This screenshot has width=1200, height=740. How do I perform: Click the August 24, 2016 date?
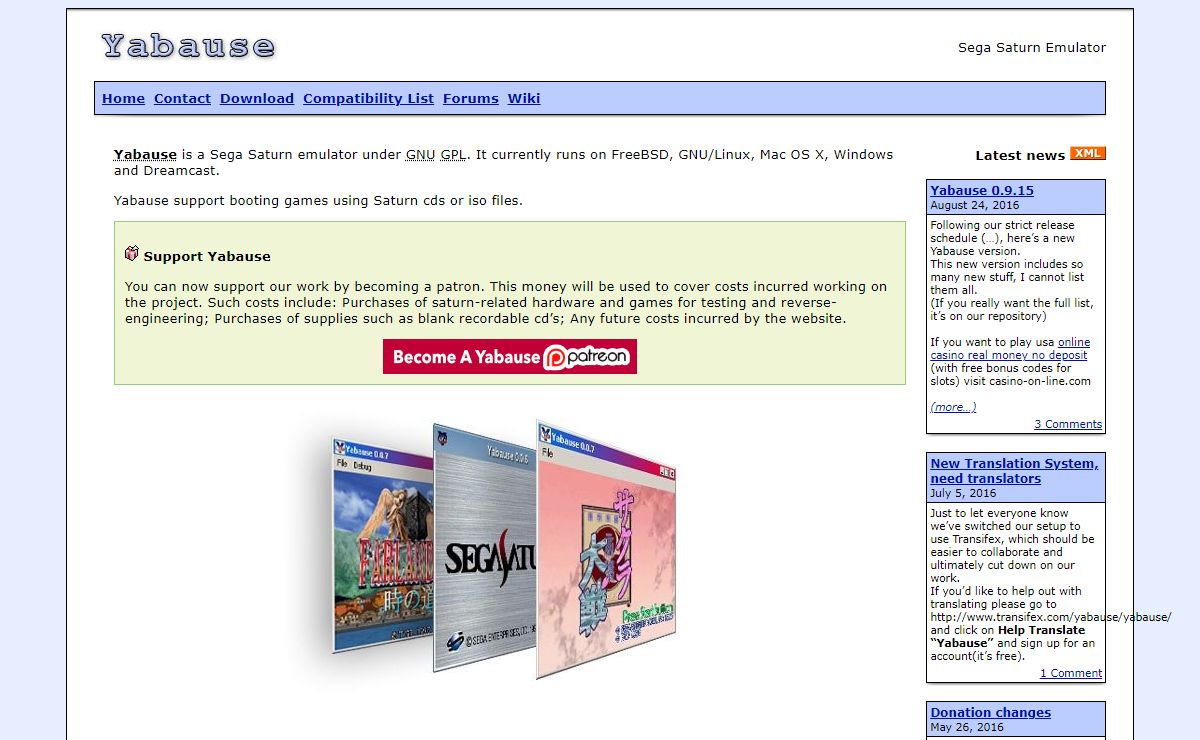pos(975,205)
